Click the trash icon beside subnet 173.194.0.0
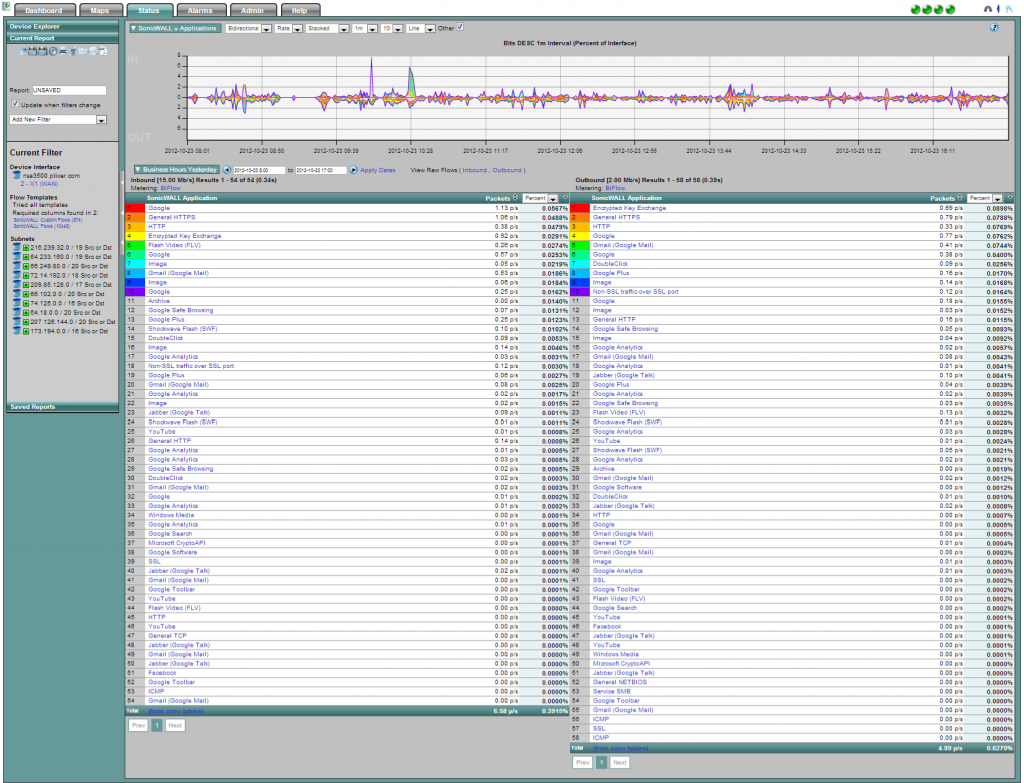 [x=17, y=331]
